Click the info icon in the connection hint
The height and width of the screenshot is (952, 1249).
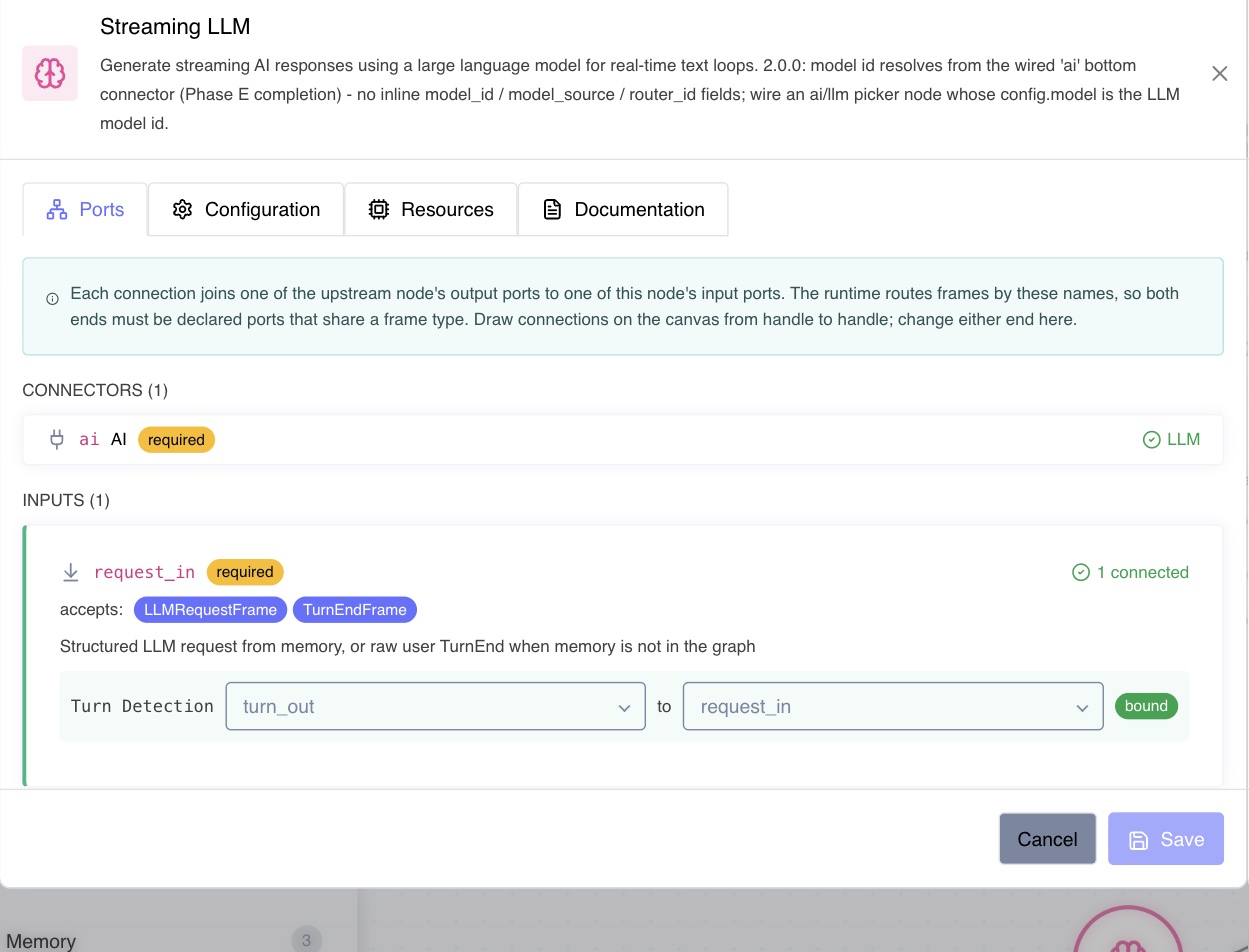[x=52, y=298]
